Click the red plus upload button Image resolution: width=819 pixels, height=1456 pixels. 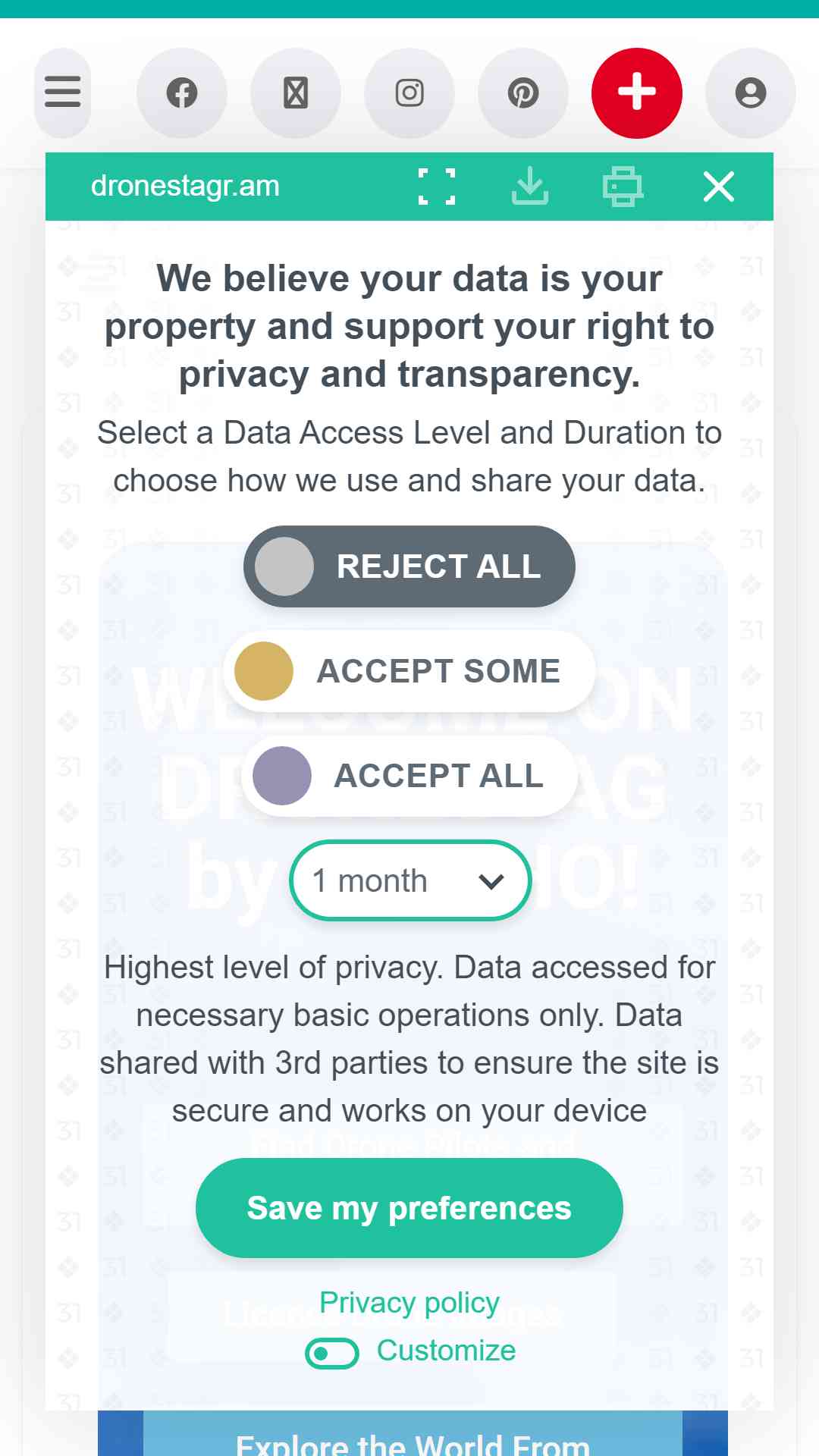coord(637,93)
